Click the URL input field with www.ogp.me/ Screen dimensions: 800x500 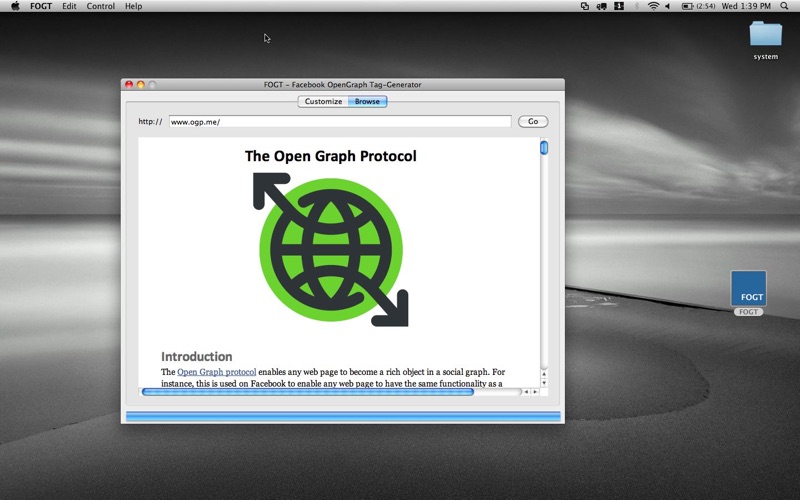tap(340, 121)
